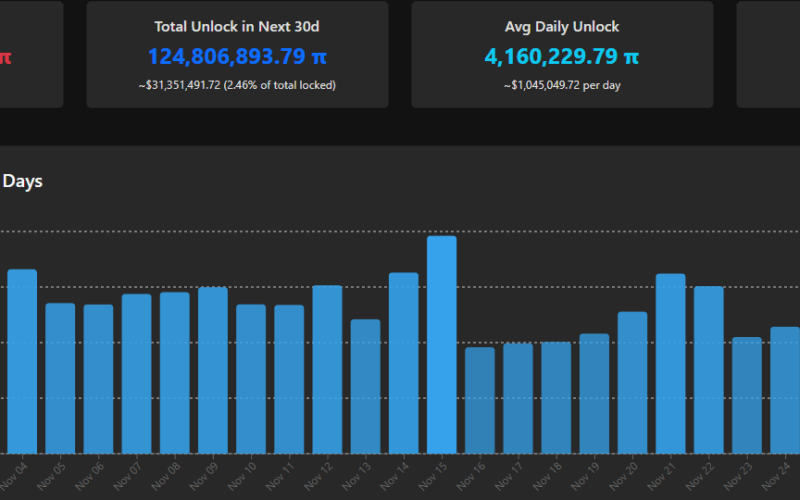Select the Nov 21 bar

point(670,363)
